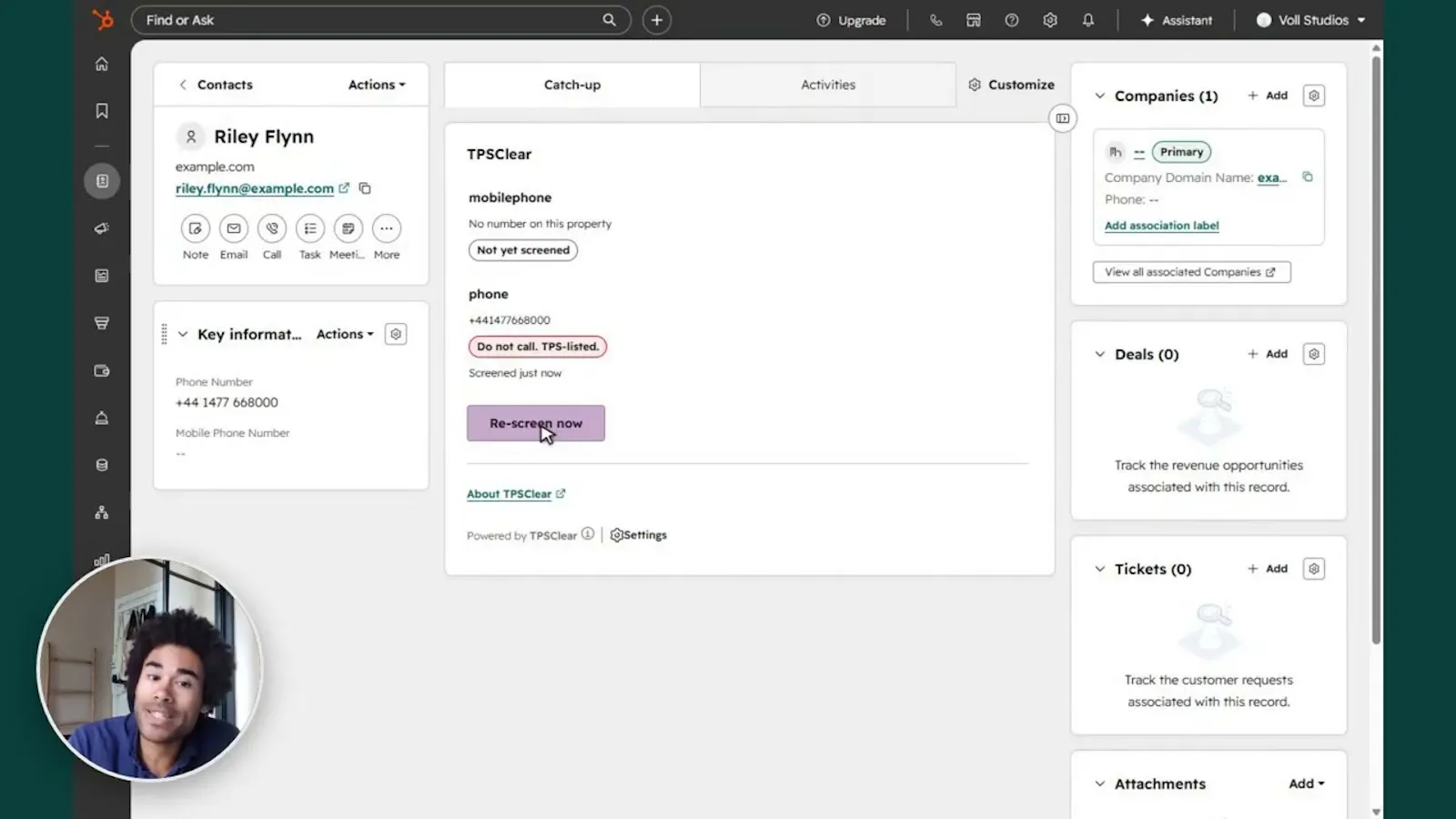
Task: Open the contact Actions dropdown
Action: tap(377, 85)
